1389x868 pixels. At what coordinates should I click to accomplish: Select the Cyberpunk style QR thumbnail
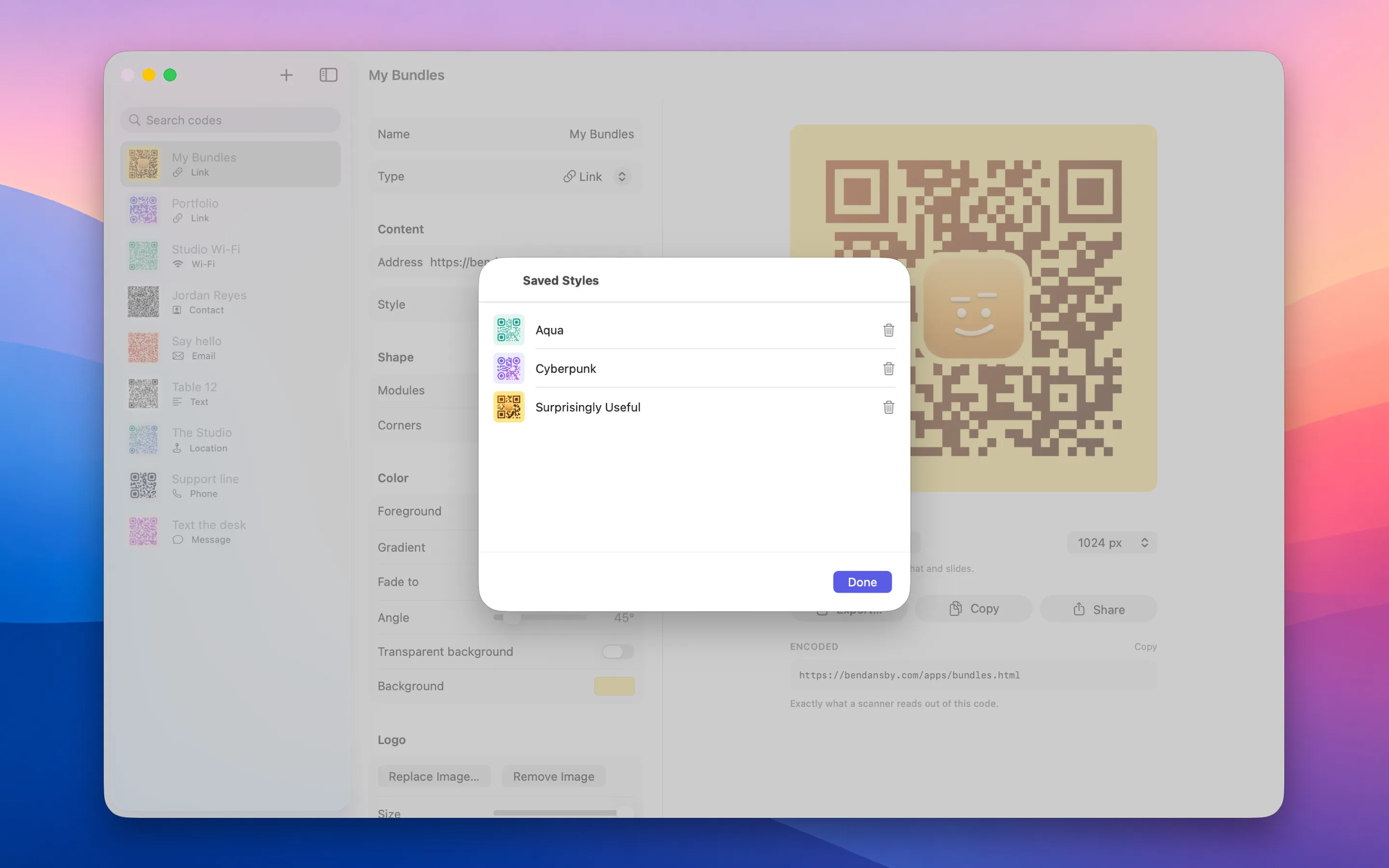[x=508, y=368]
